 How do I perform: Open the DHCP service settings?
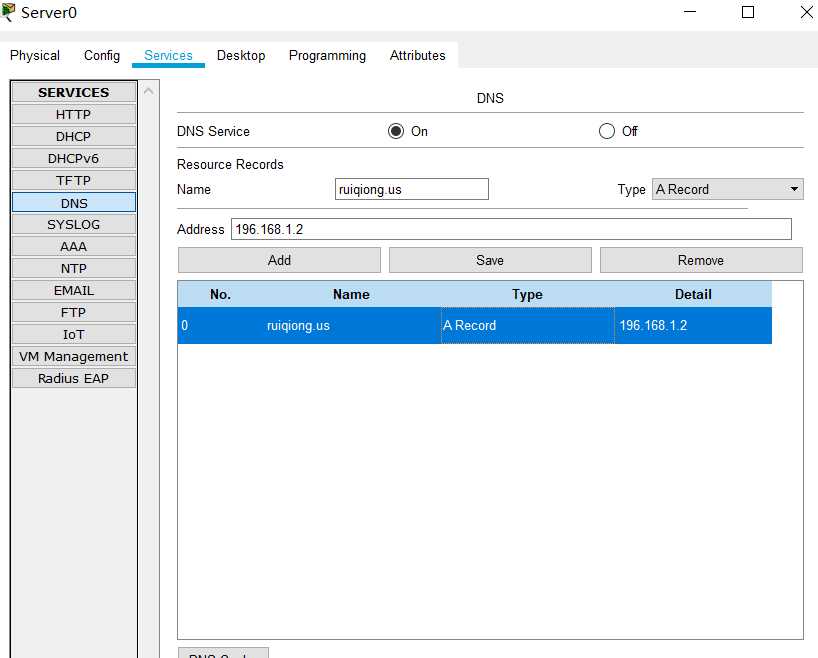(74, 136)
